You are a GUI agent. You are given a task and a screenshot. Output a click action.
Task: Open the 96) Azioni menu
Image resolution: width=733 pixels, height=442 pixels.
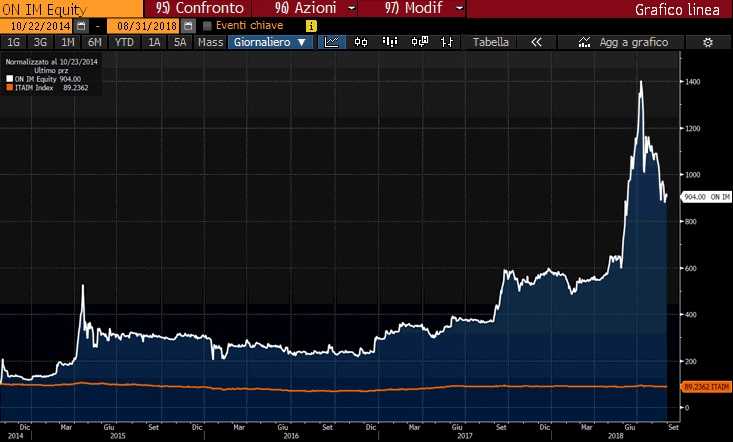306,8
